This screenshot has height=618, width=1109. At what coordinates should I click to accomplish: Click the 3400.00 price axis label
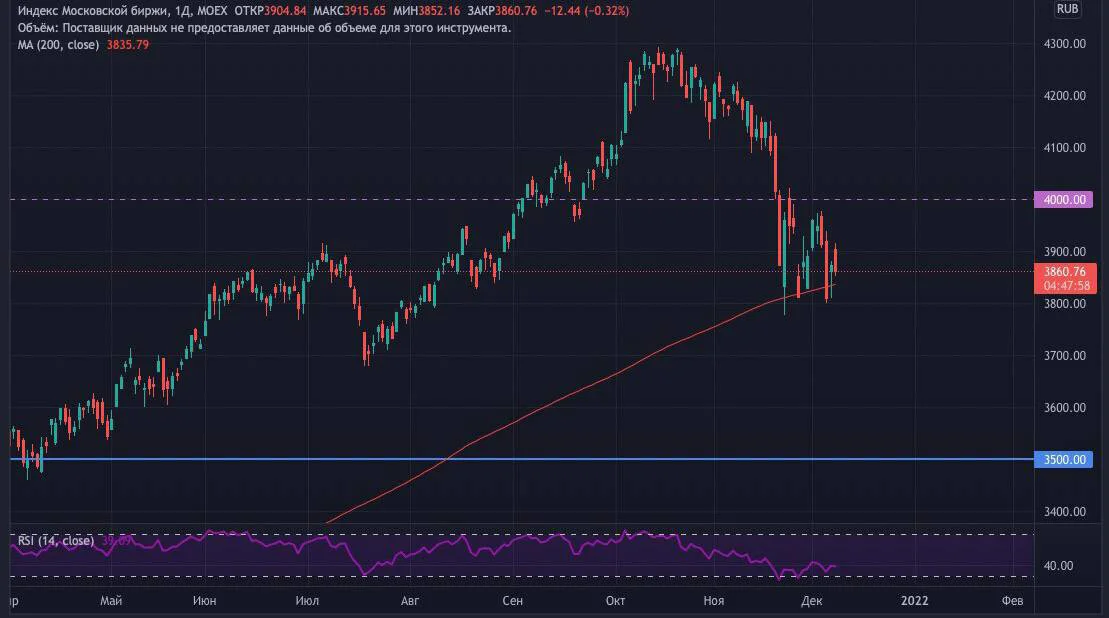coord(1064,512)
